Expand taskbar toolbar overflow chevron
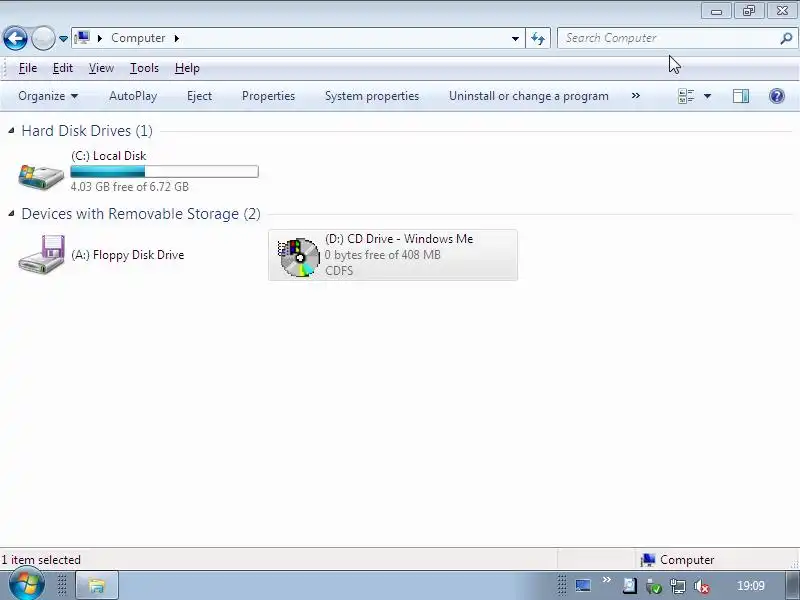Screen dimensions: 800x600 pyautogui.click(x=607, y=580)
